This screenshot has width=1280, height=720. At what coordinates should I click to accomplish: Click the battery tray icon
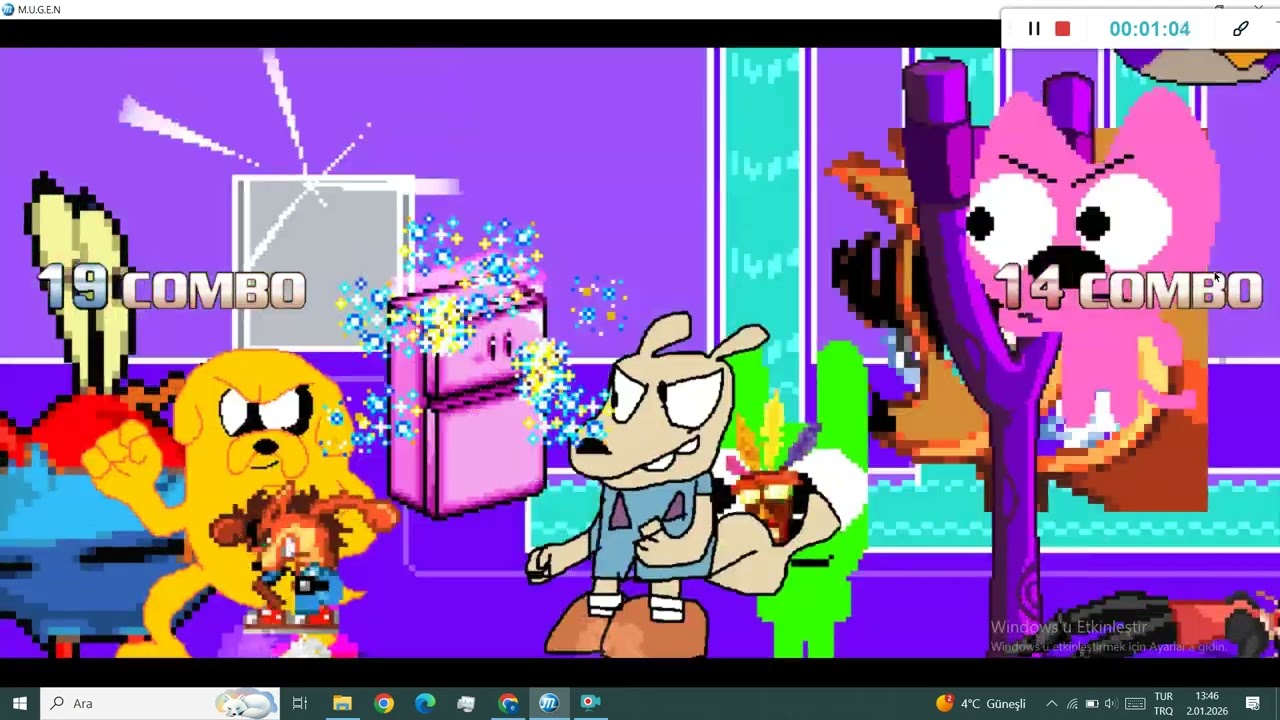coord(1092,703)
